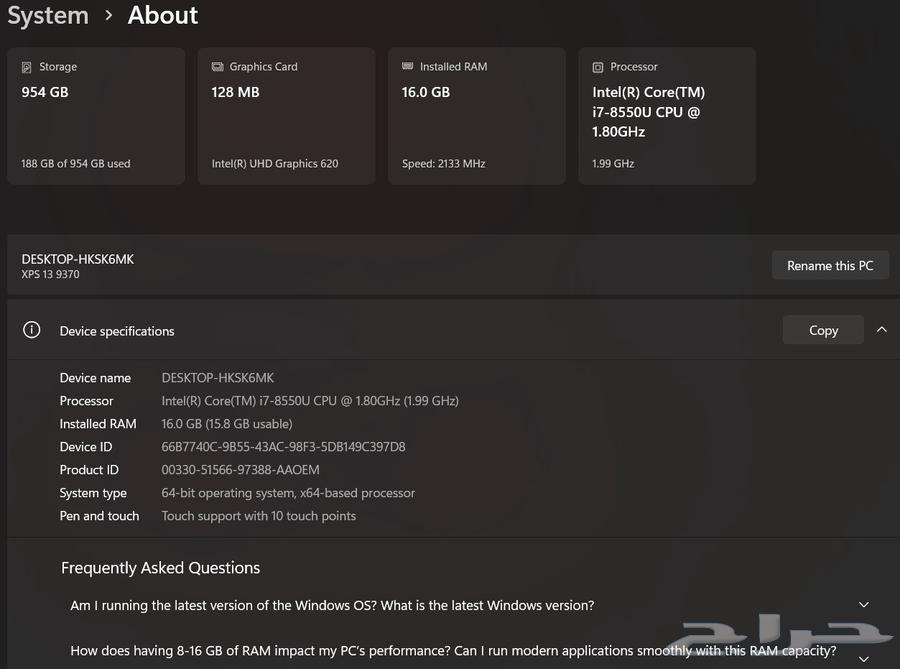Select the Storage card showing 954 GB
900x669 pixels.
point(95,115)
